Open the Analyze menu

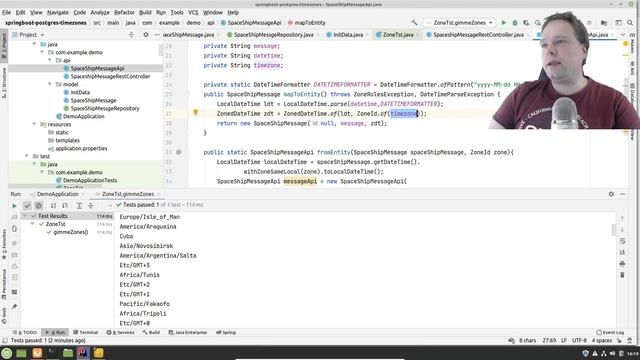[x=100, y=13]
